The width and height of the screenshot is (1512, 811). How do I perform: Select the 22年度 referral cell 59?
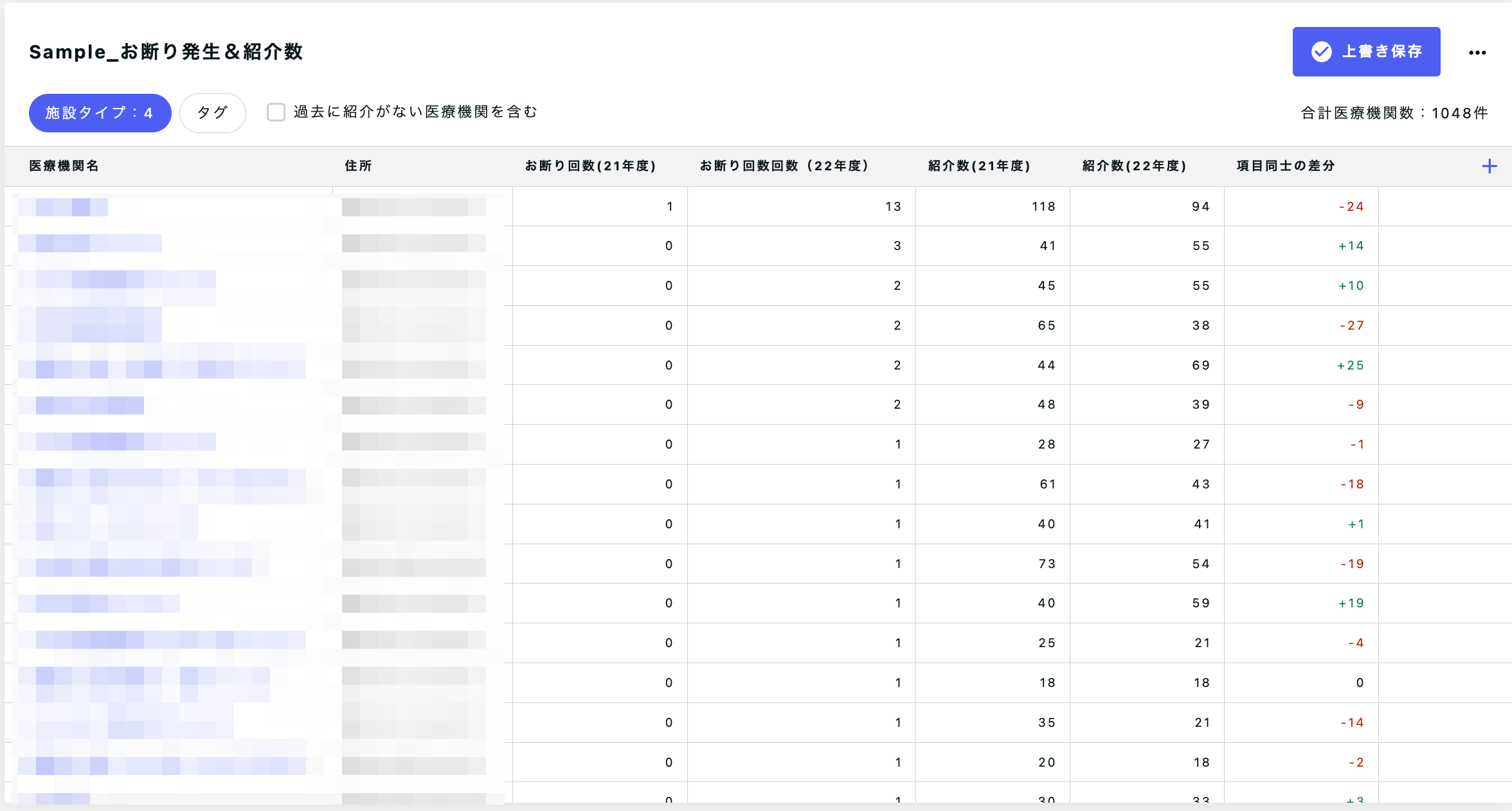click(1200, 603)
